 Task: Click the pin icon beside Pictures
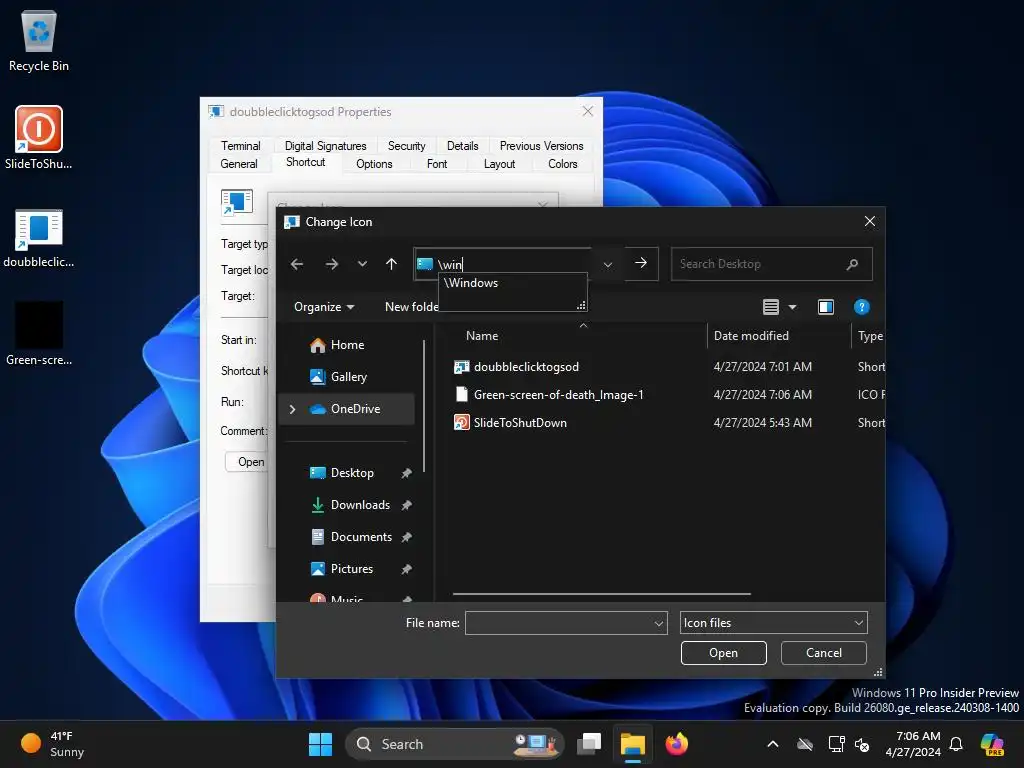406,569
